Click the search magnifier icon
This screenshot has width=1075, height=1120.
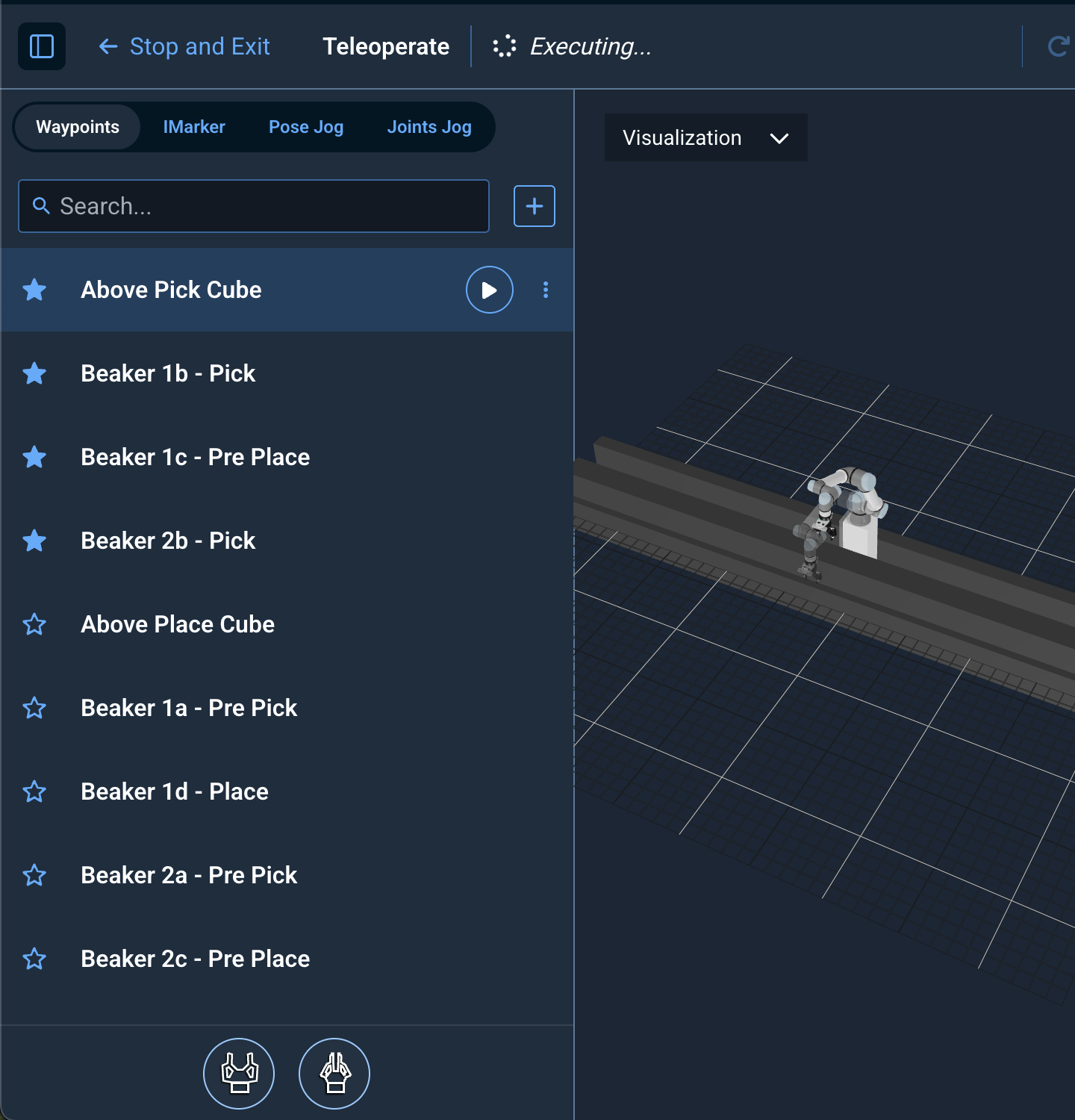[41, 206]
